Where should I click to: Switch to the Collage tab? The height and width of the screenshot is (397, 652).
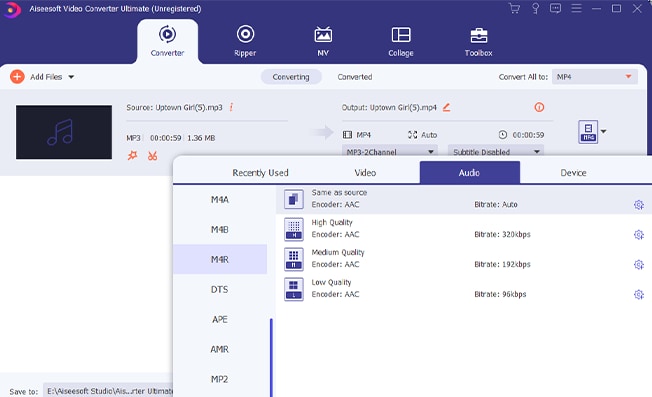coord(401,41)
